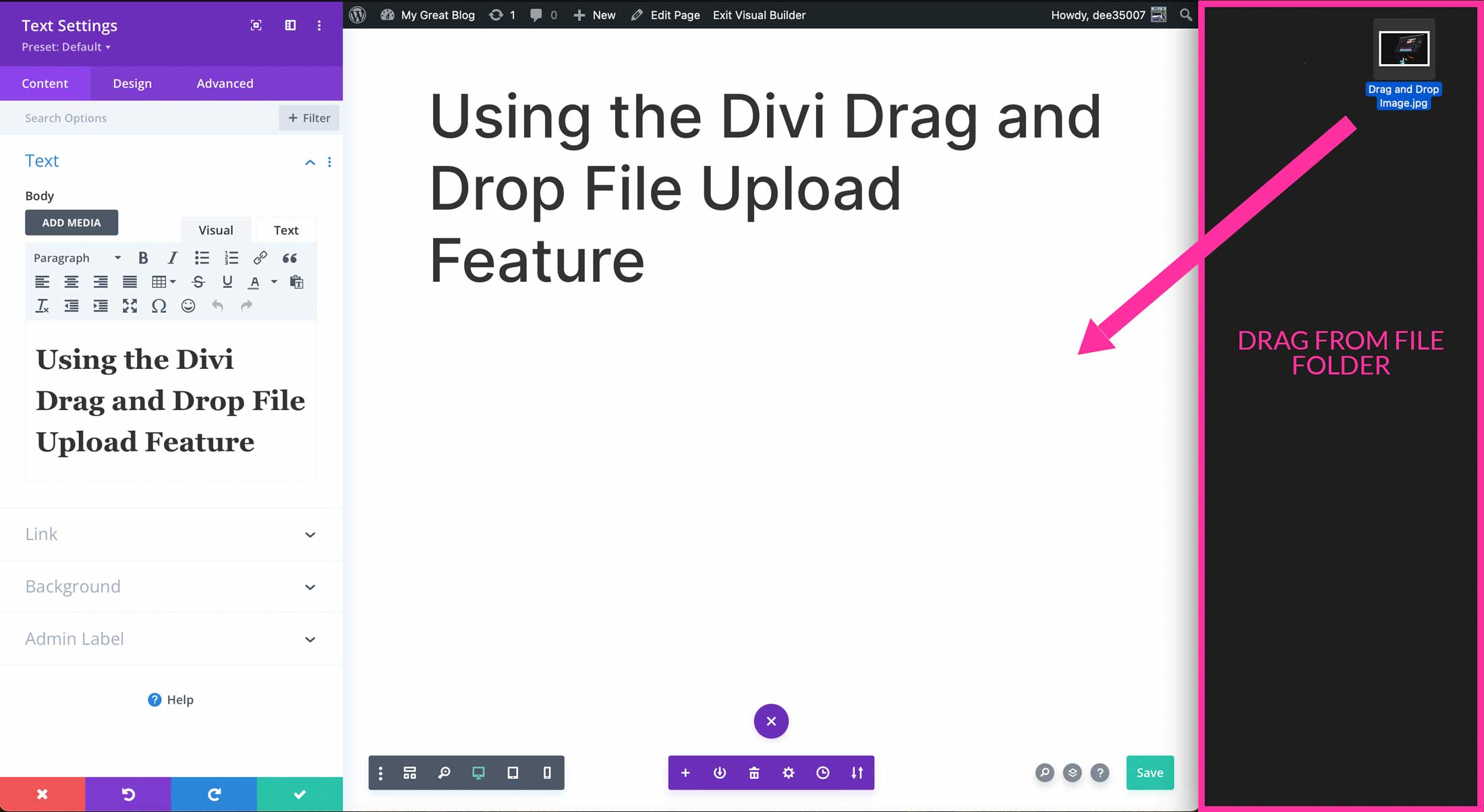Expand the Link section

[310, 534]
